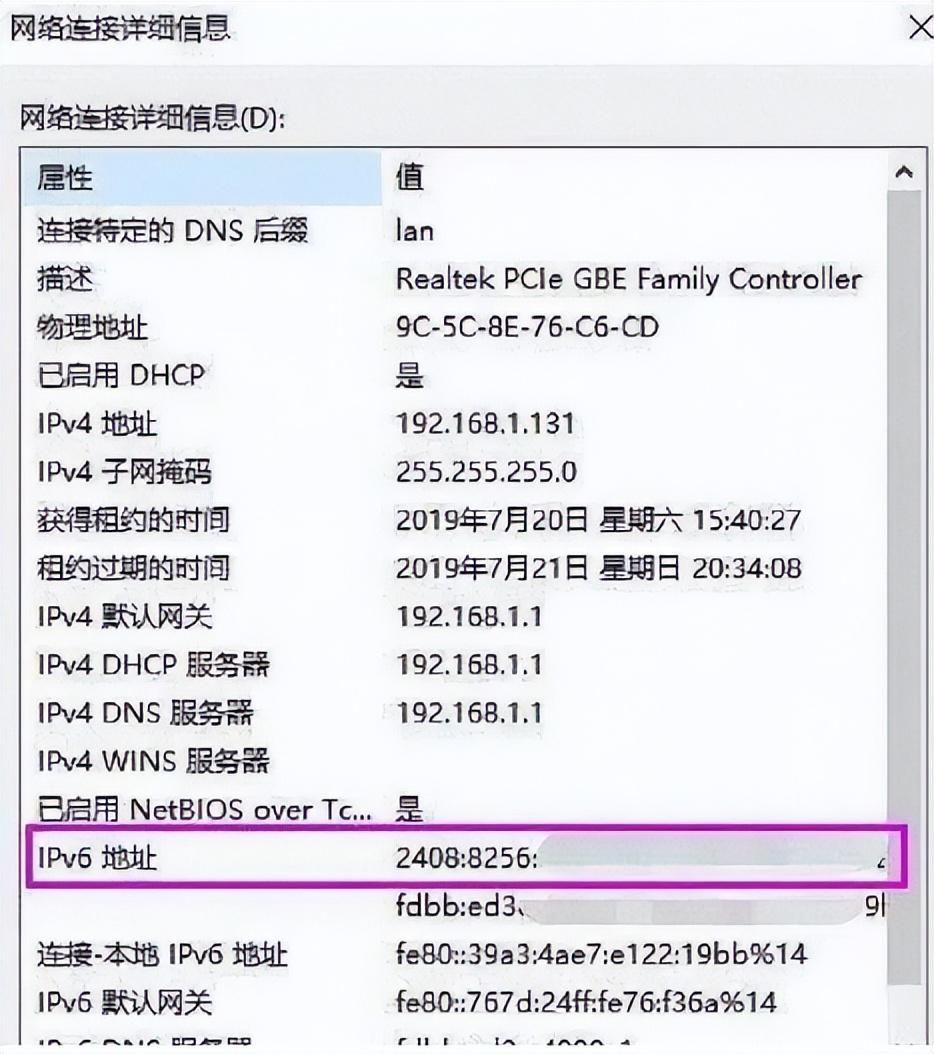
Task: Click the 获得租约的时间 row
Action: [455, 520]
